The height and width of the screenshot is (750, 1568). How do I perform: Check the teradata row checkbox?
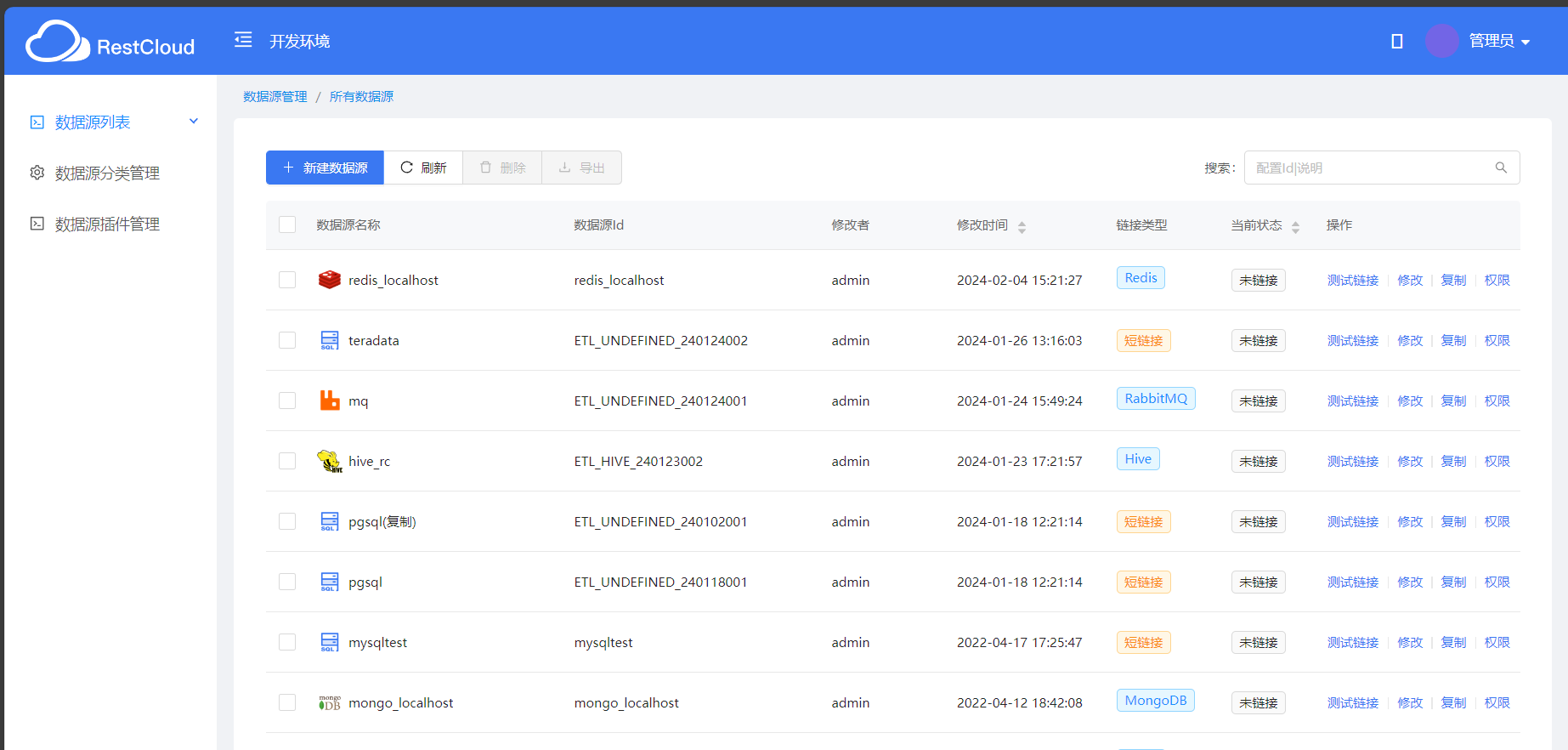point(287,340)
